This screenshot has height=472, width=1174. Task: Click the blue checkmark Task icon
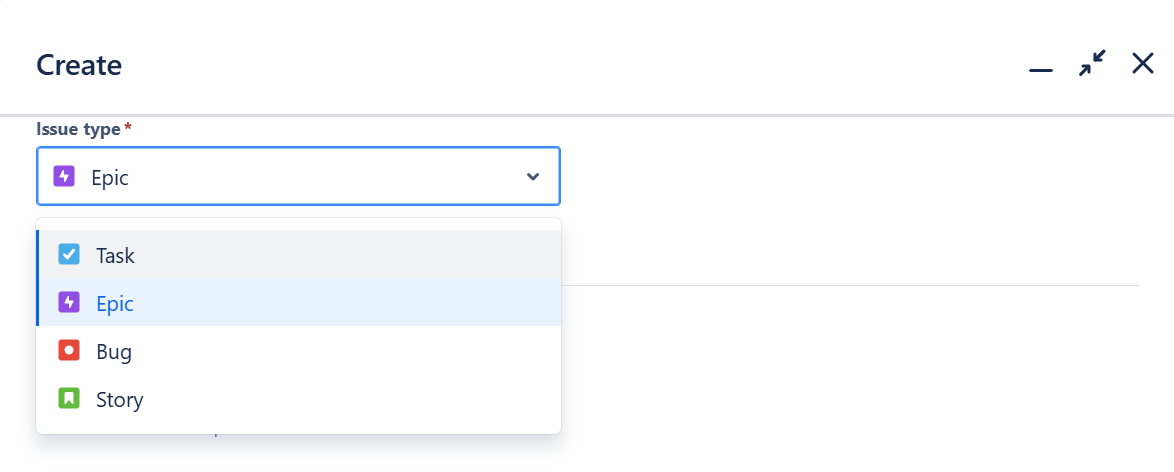(69, 255)
